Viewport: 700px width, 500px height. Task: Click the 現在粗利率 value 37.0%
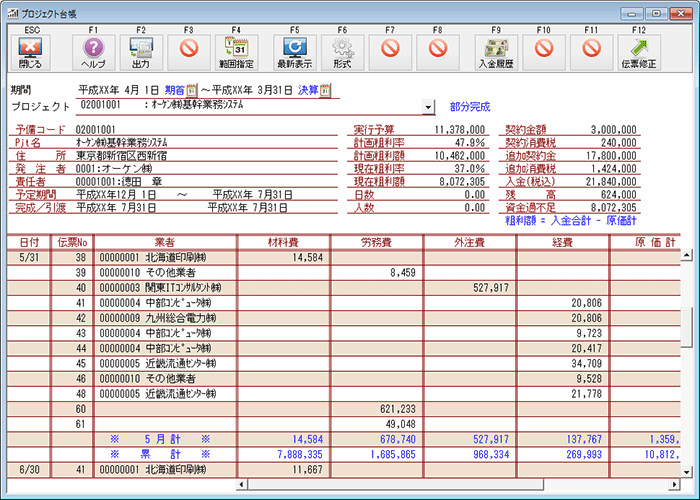(x=470, y=169)
